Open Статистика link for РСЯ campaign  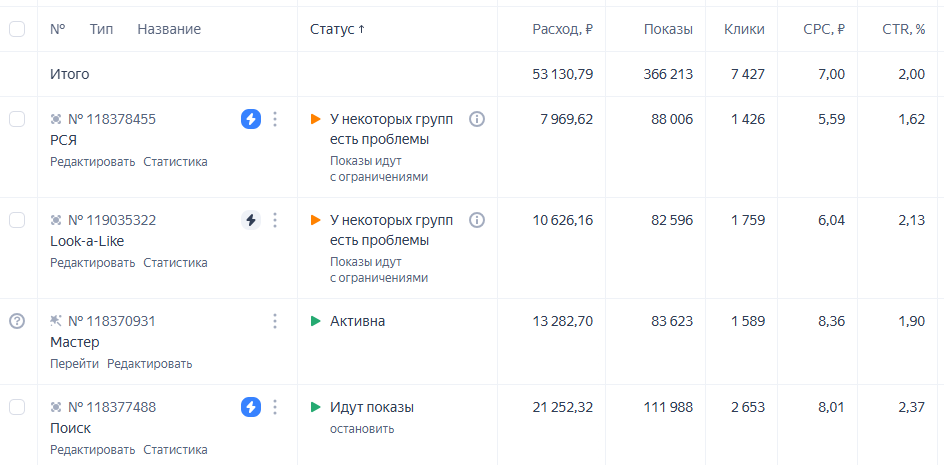(175, 162)
